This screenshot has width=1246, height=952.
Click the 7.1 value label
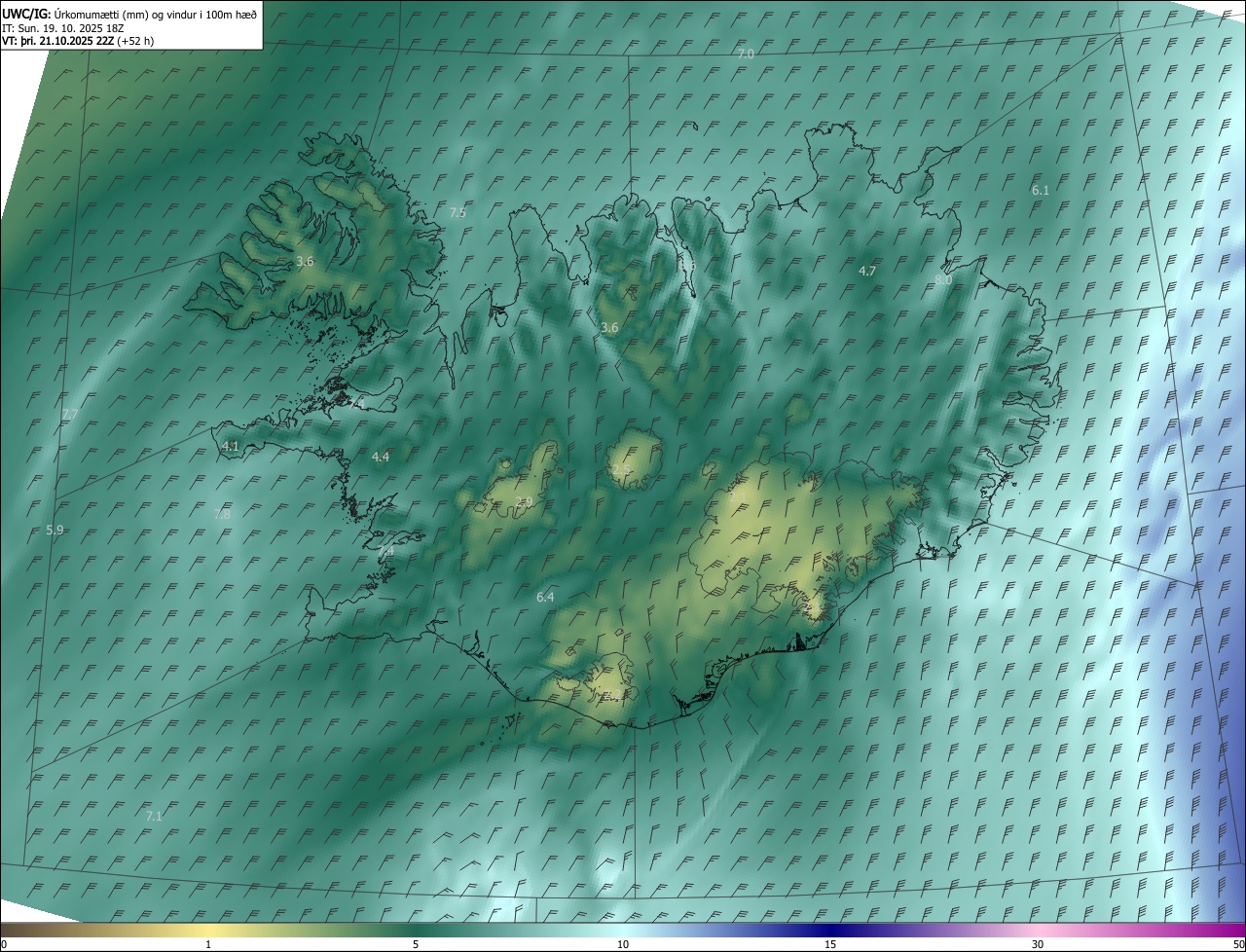click(x=154, y=817)
